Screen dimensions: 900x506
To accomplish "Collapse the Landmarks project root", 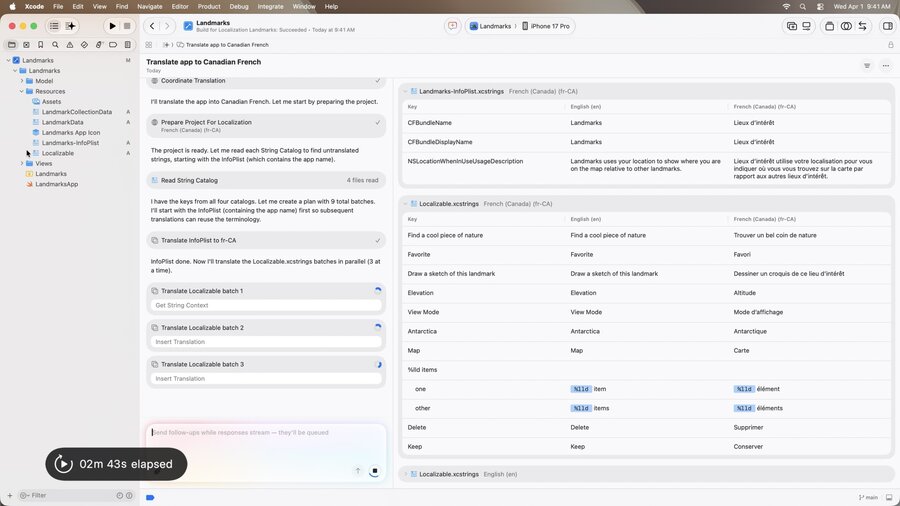I will tap(9, 60).
